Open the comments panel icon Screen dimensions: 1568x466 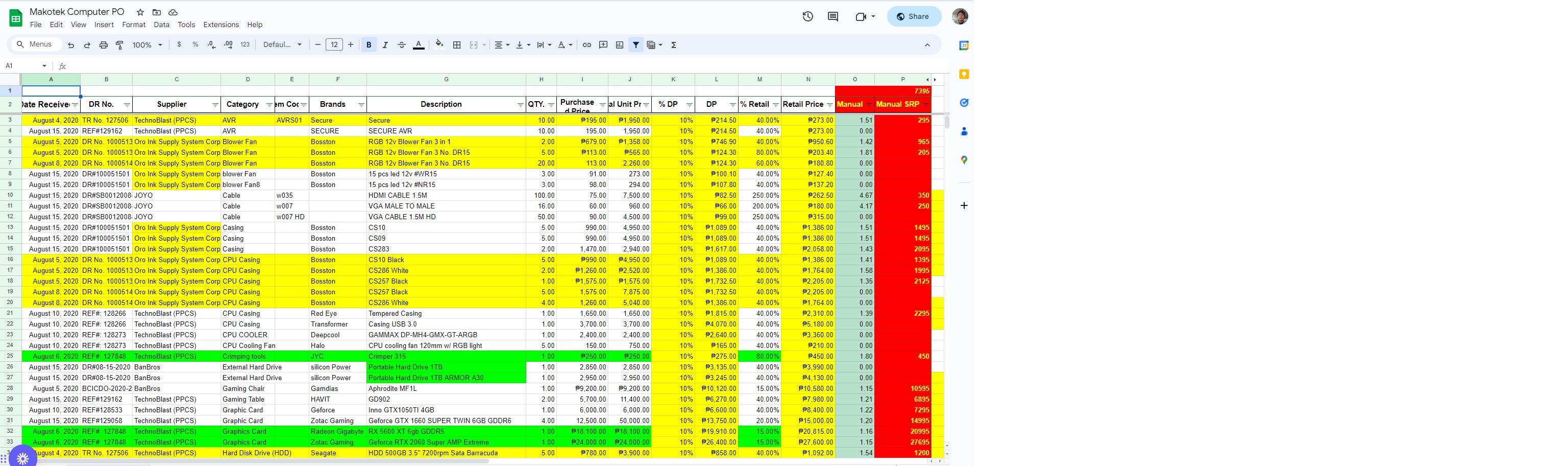832,16
